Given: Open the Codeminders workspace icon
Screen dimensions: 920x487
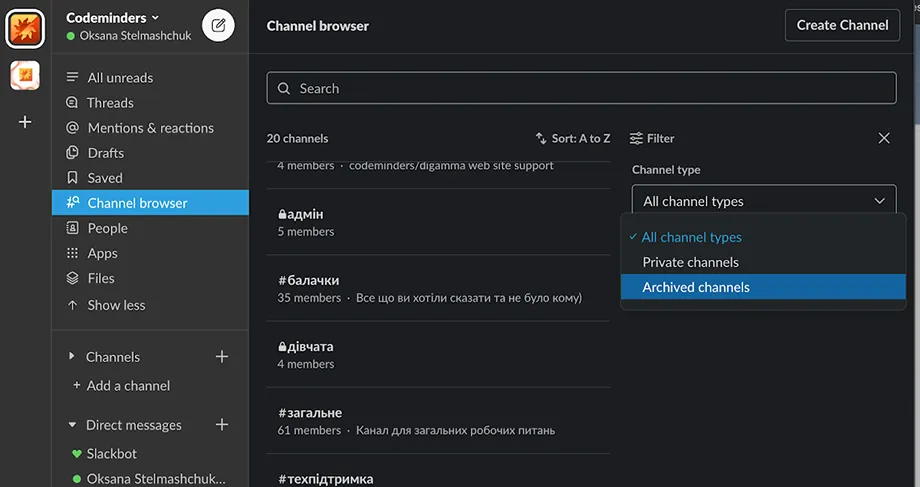Looking at the screenshot, I should pos(25,28).
